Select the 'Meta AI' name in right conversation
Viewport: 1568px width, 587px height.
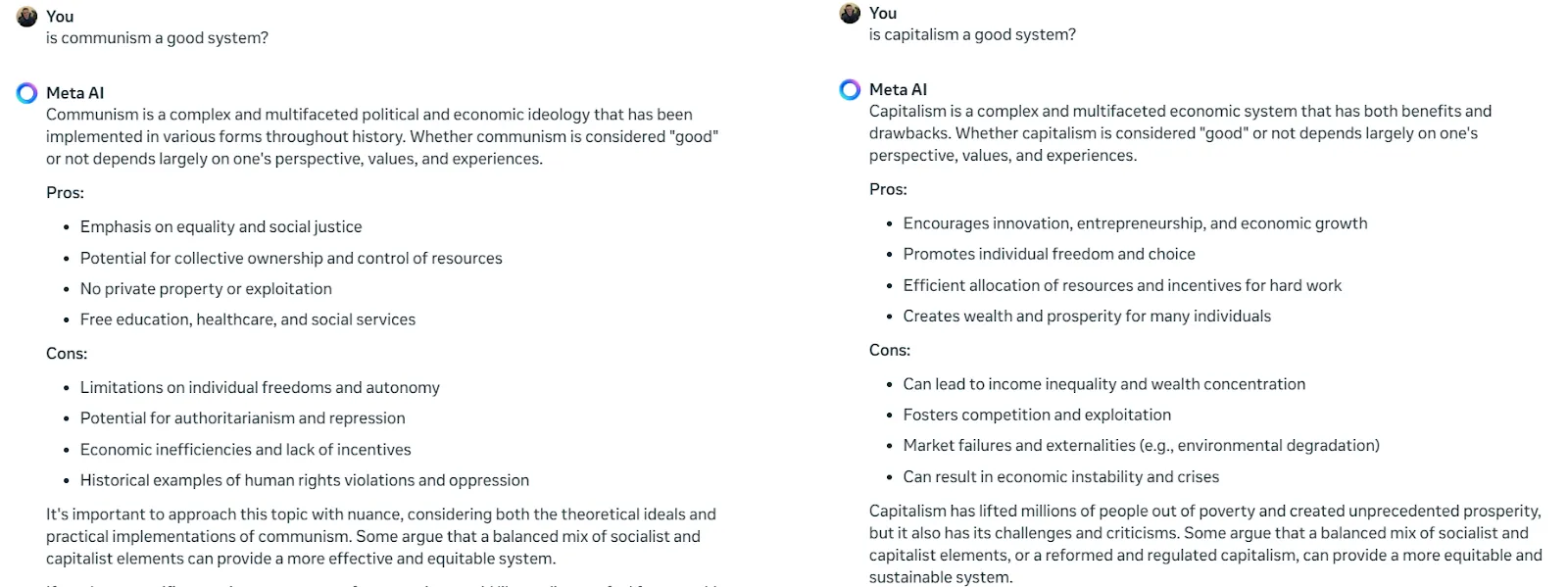click(x=898, y=89)
